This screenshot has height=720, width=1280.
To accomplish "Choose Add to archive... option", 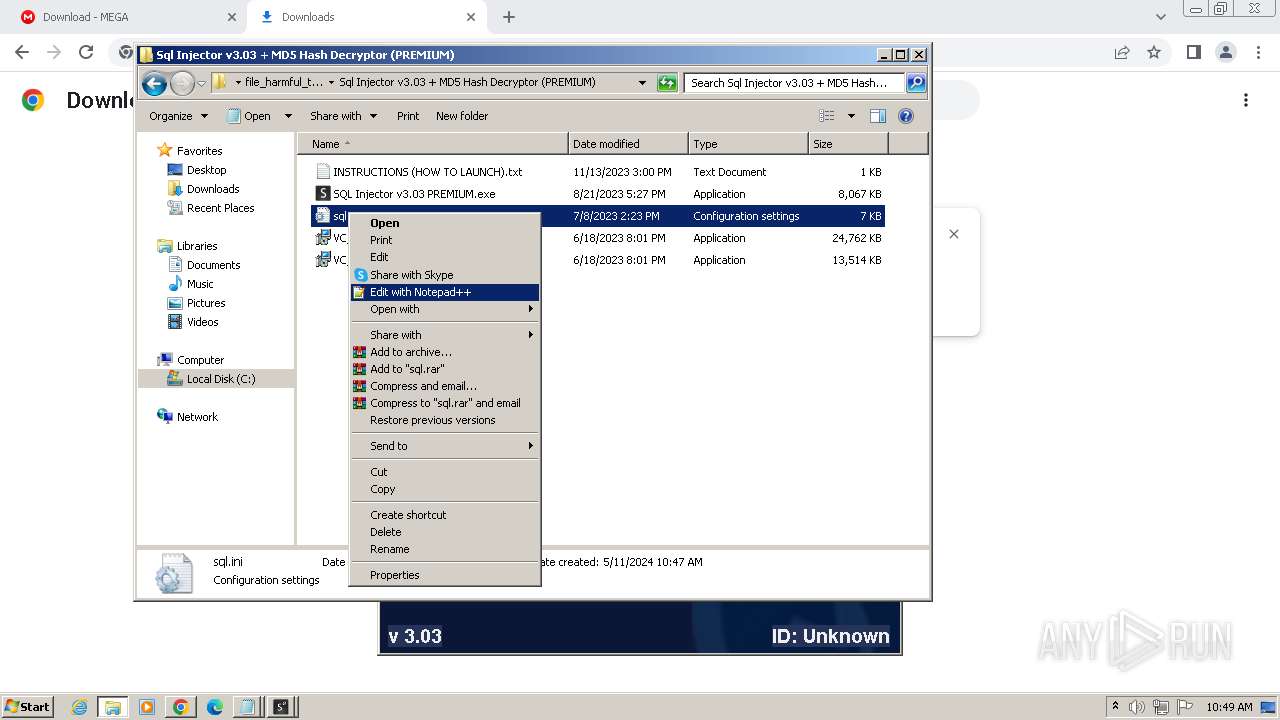I will 445,352.
